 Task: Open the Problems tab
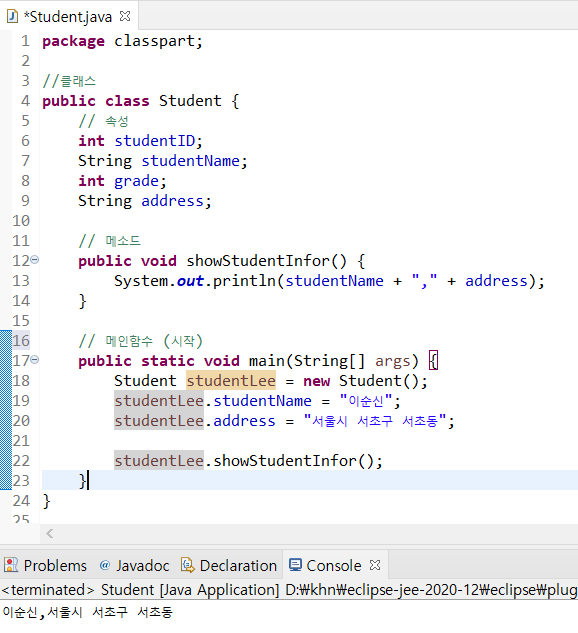[x=45, y=565]
